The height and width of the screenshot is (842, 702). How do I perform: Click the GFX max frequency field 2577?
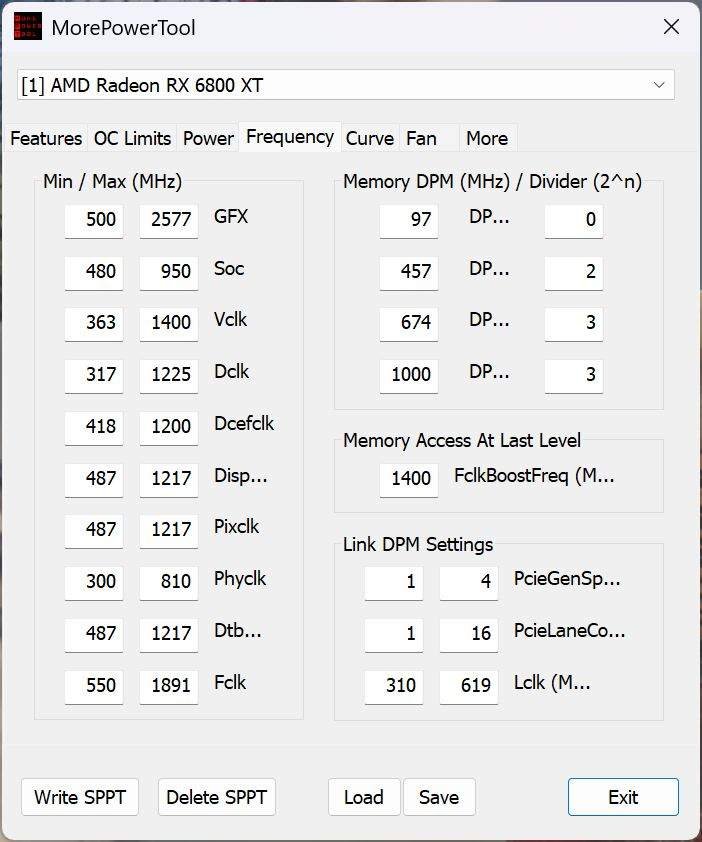(169, 220)
